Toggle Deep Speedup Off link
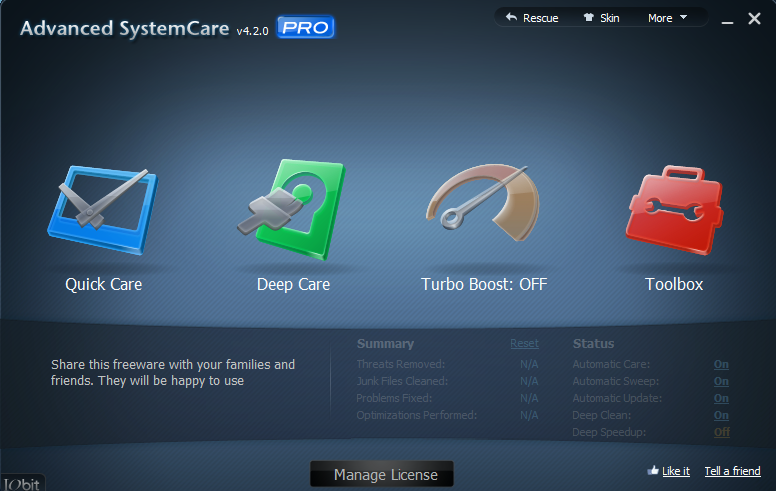The image size is (776, 491). 722,432
